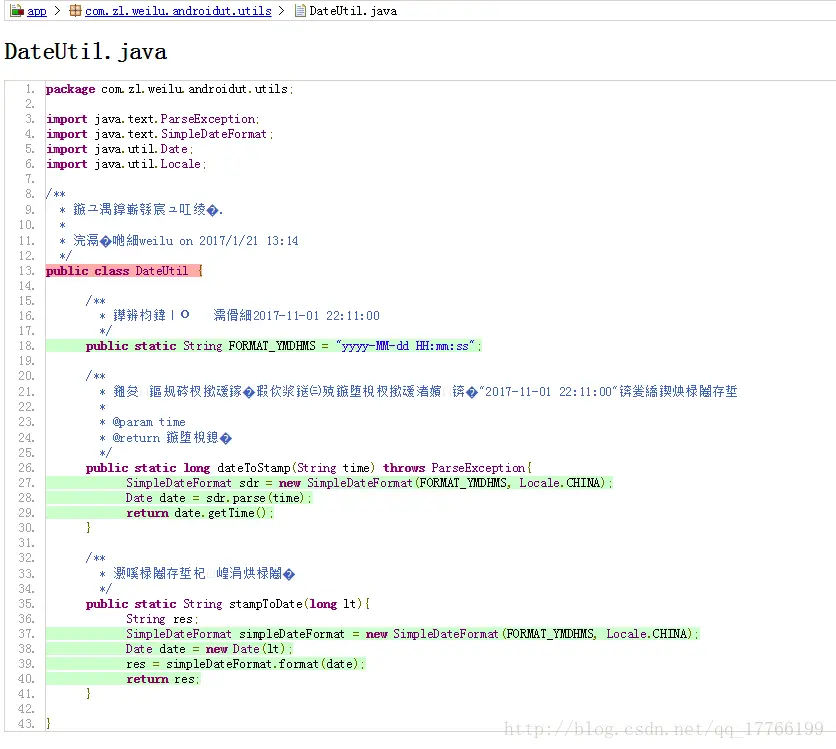Click import java.text.SimpleDateFormat line
The width and height of the screenshot is (836, 749).
[x=159, y=134]
